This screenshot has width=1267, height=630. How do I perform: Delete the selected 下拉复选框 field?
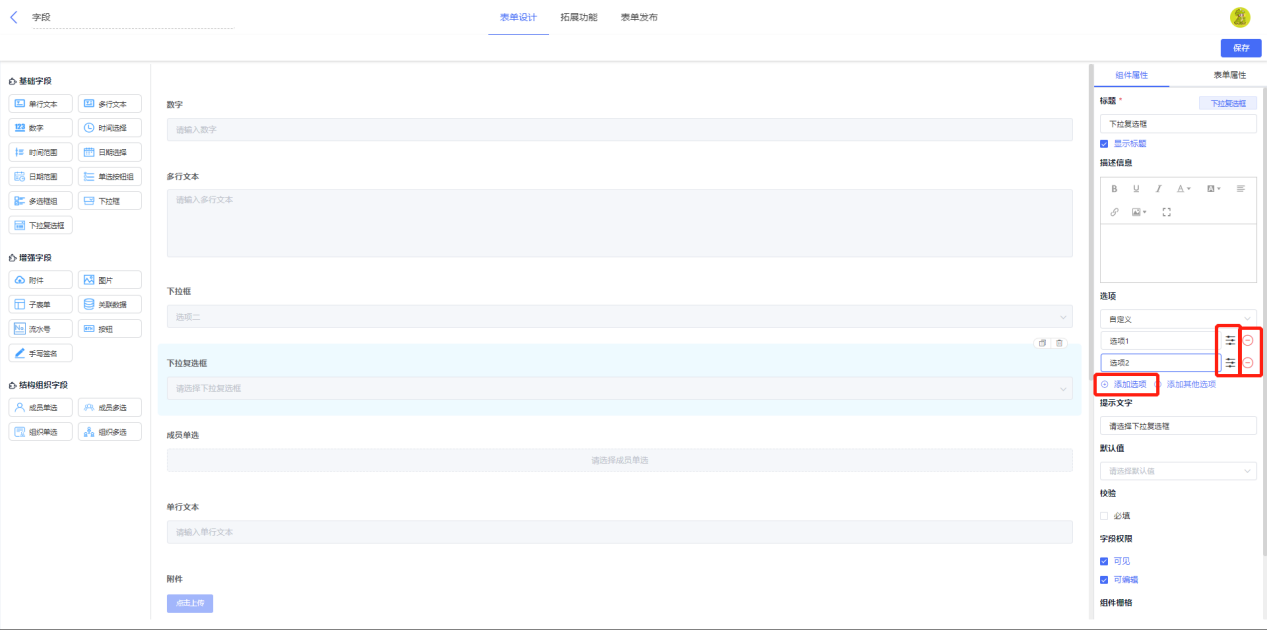coord(1060,343)
